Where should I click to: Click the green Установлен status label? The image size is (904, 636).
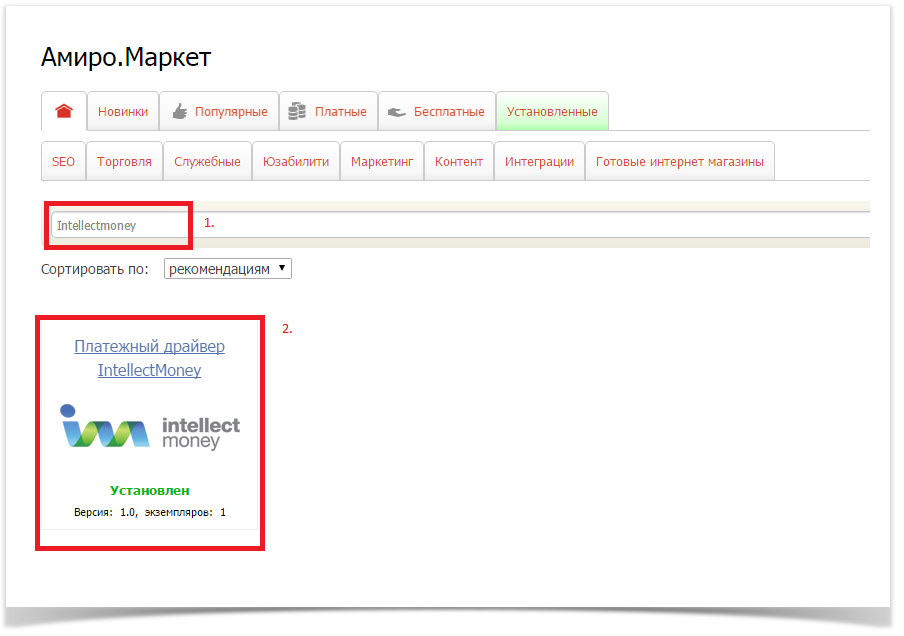149,491
